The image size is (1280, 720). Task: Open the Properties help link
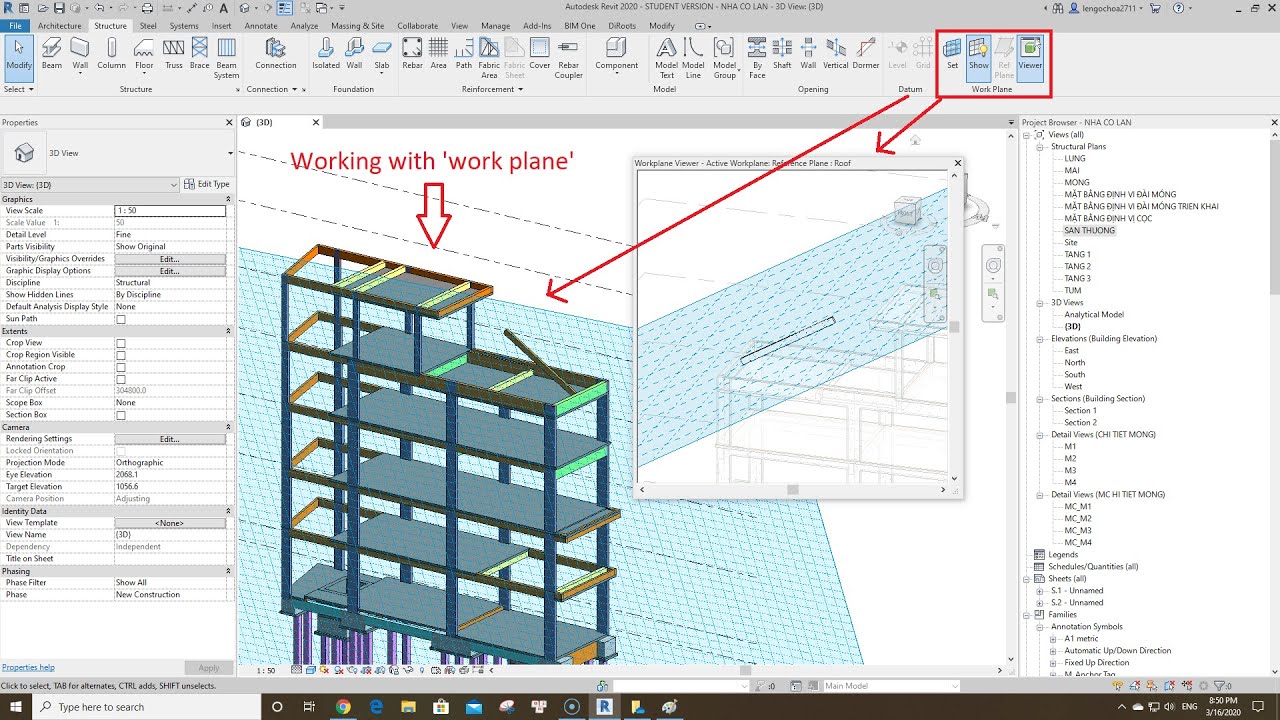[x=28, y=667]
